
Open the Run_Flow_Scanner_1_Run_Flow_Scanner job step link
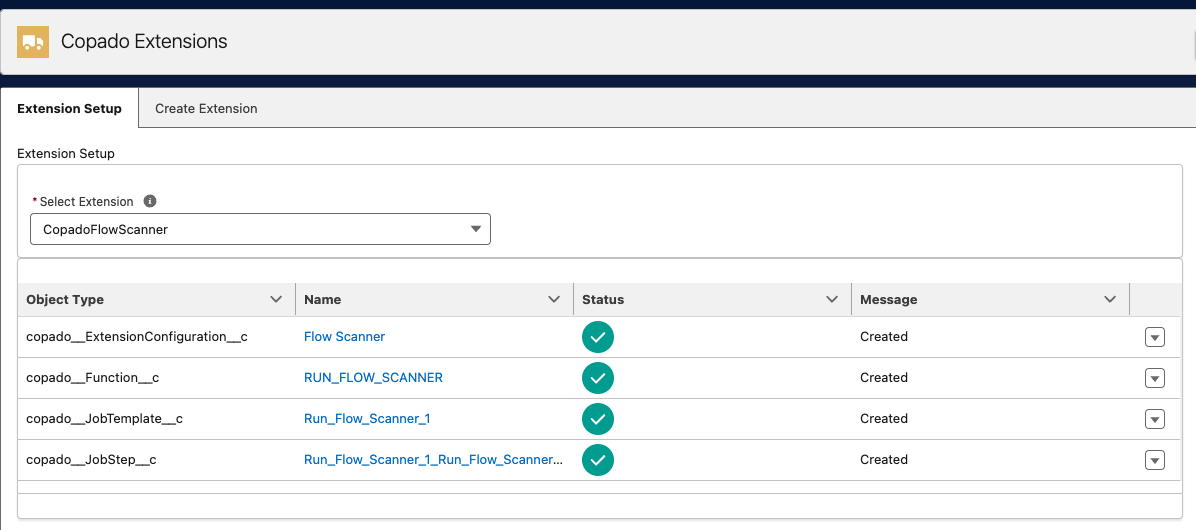click(433, 460)
